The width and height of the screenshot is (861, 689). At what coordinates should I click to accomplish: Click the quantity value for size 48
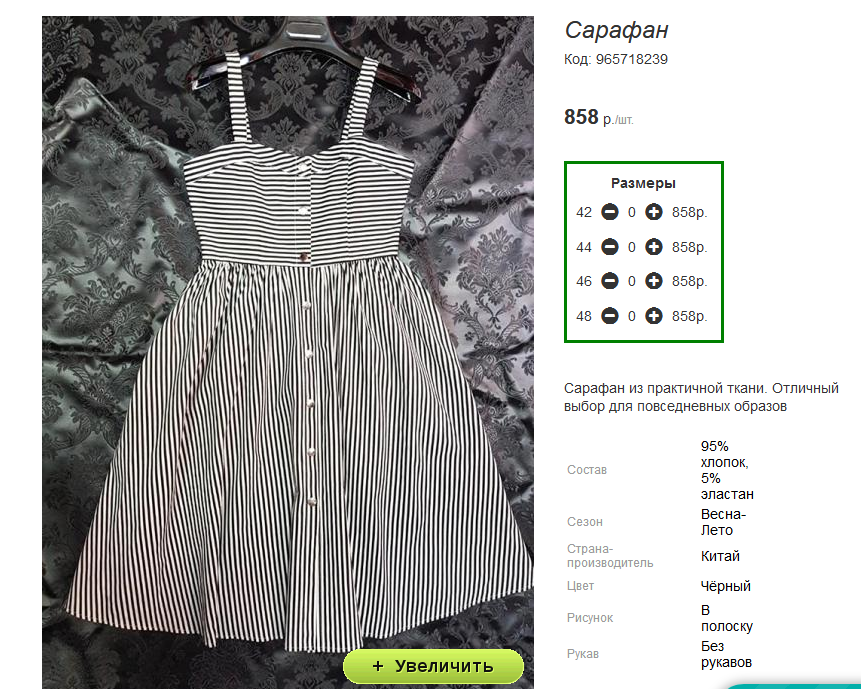pyautogui.click(x=631, y=317)
